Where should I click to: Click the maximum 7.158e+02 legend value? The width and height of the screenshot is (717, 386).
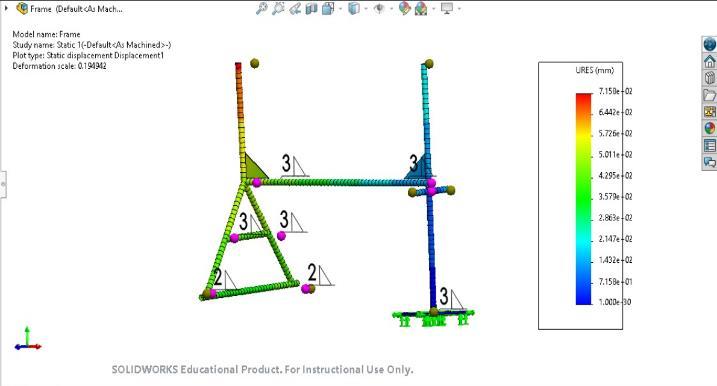(615, 91)
